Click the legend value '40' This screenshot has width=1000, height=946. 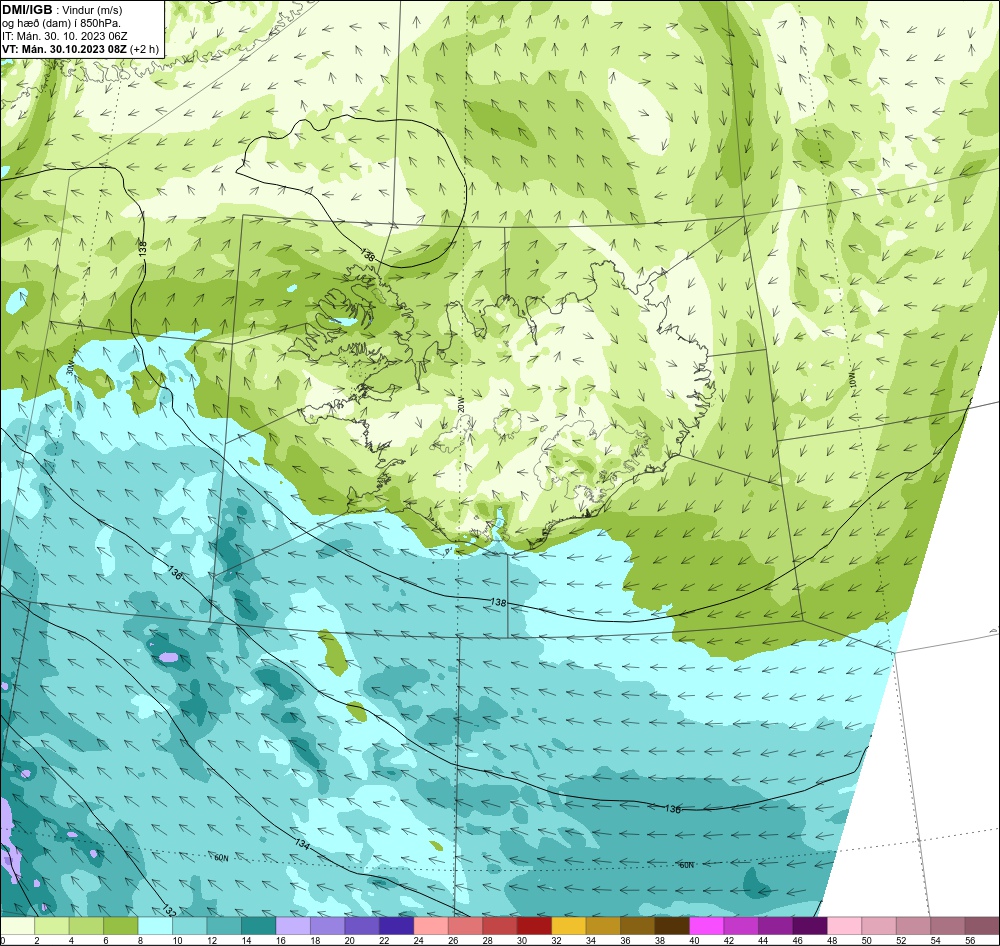(694, 940)
